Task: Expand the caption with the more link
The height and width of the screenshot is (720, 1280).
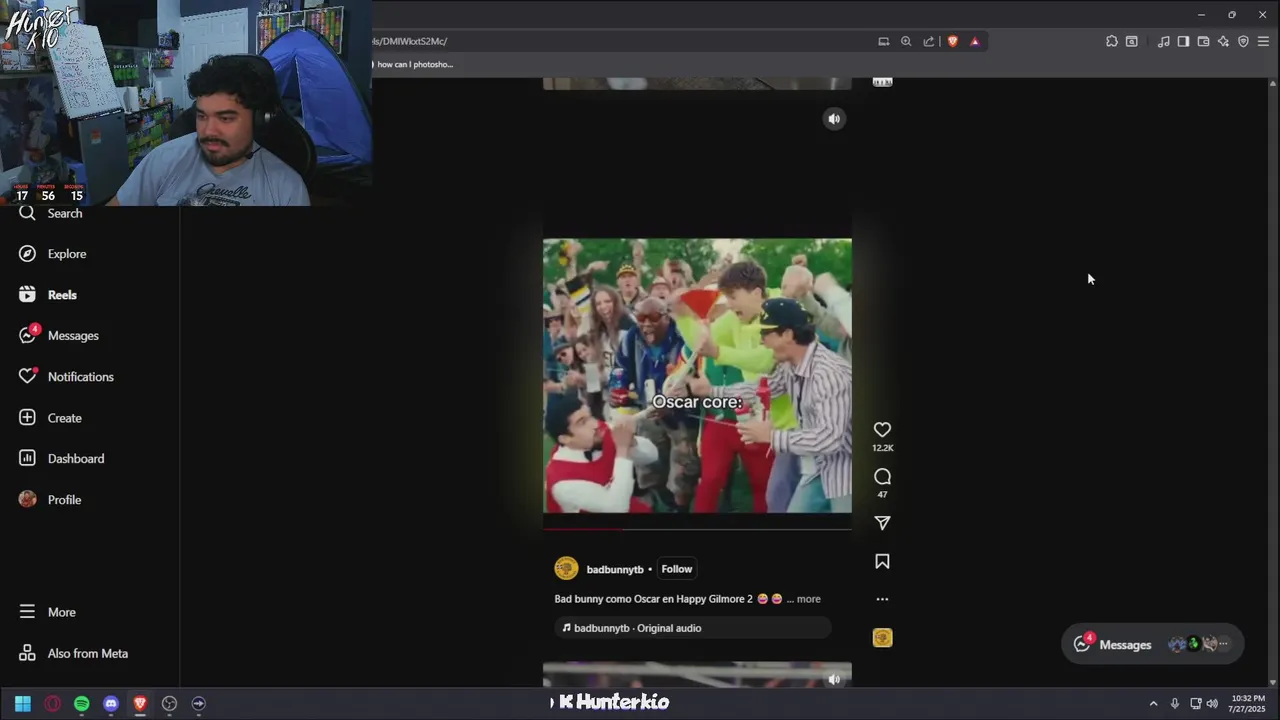Action: [x=808, y=599]
